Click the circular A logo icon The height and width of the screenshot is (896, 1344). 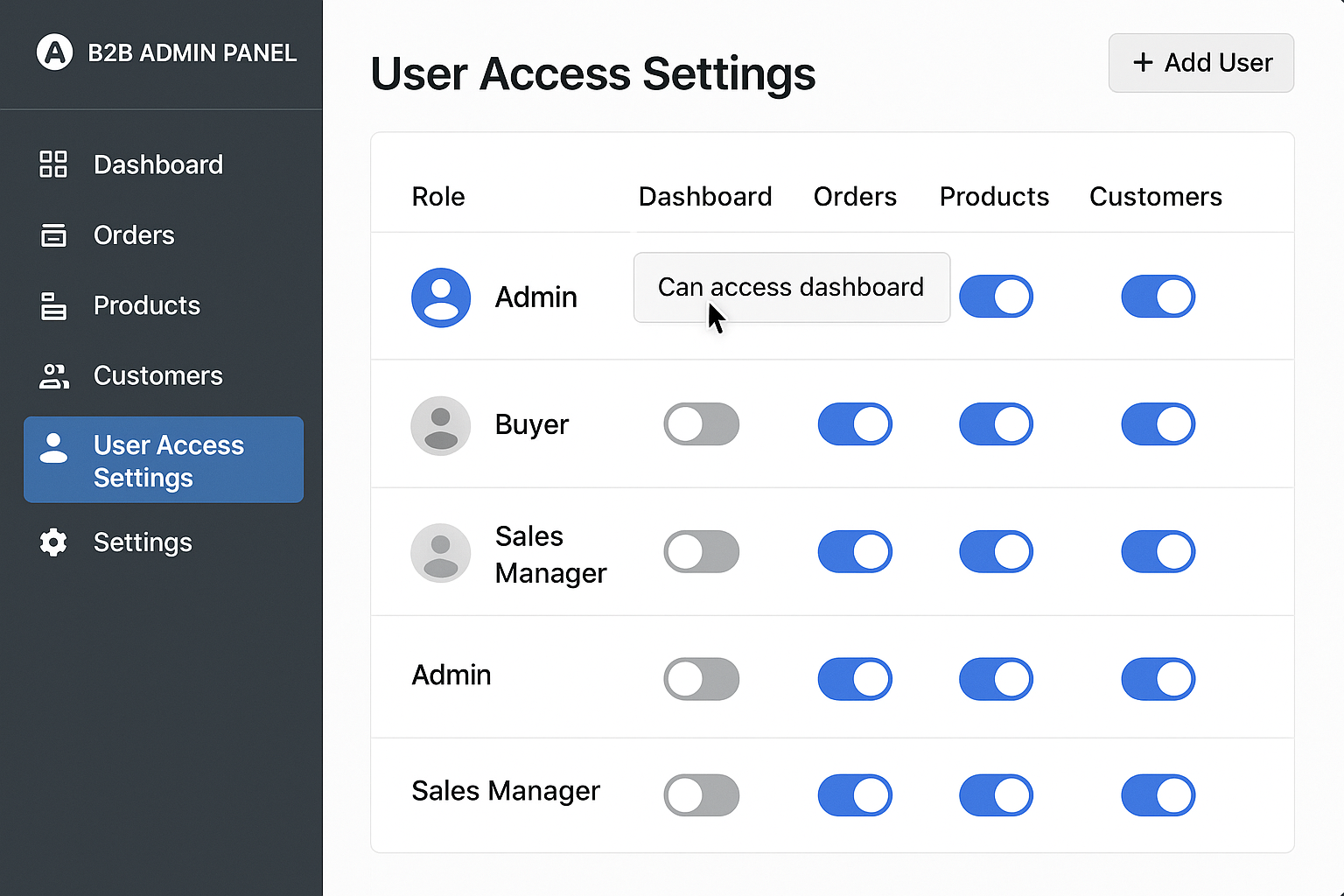[54, 52]
